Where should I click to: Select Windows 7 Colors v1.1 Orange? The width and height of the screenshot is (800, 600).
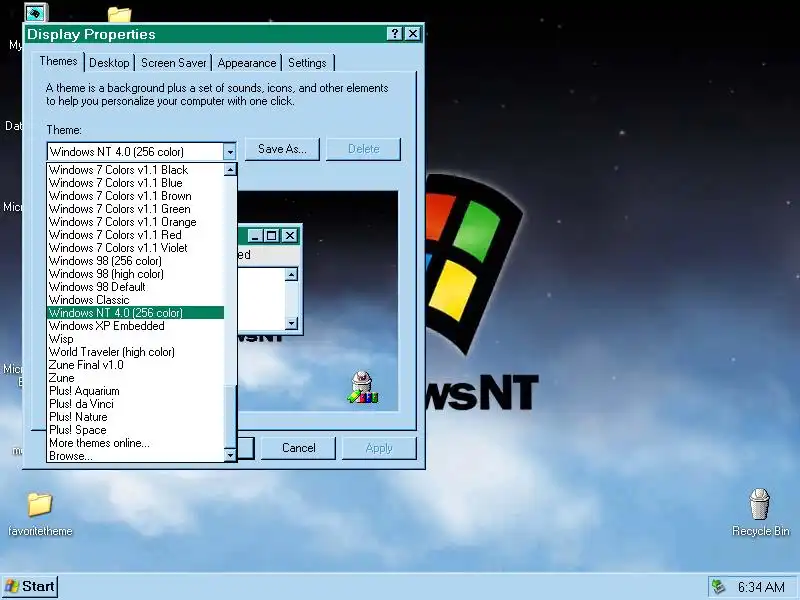coord(135,222)
